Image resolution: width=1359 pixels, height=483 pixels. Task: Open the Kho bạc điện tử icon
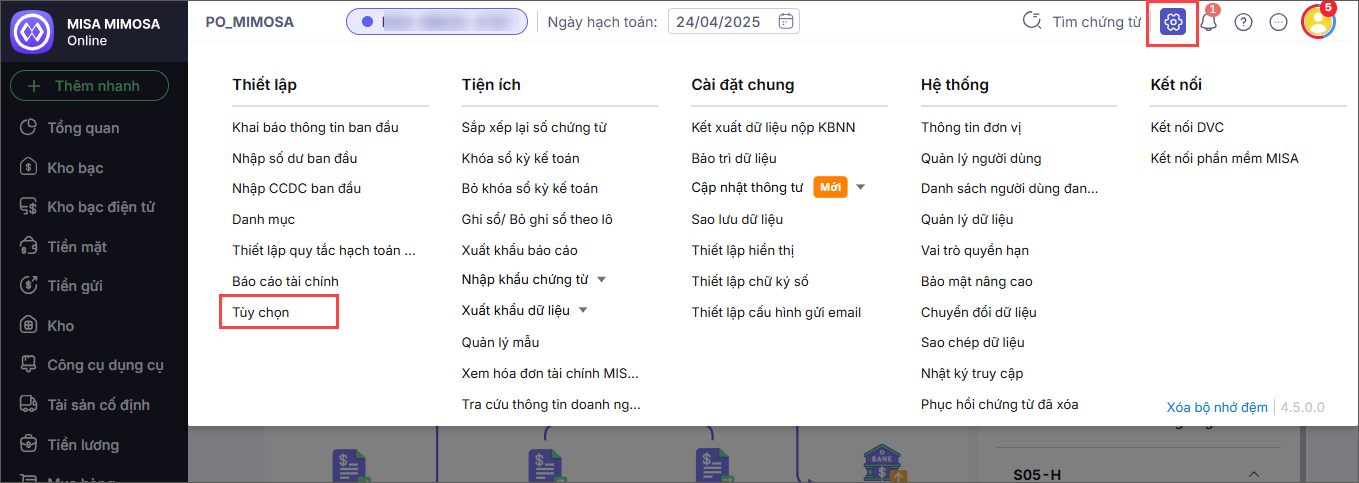[28, 206]
